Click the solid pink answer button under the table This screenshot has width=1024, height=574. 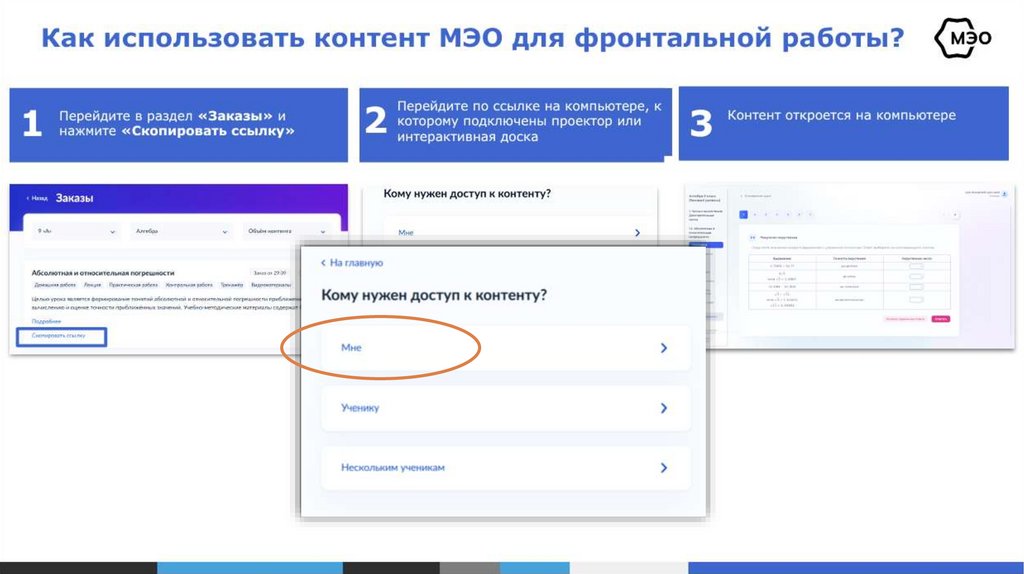click(x=941, y=319)
